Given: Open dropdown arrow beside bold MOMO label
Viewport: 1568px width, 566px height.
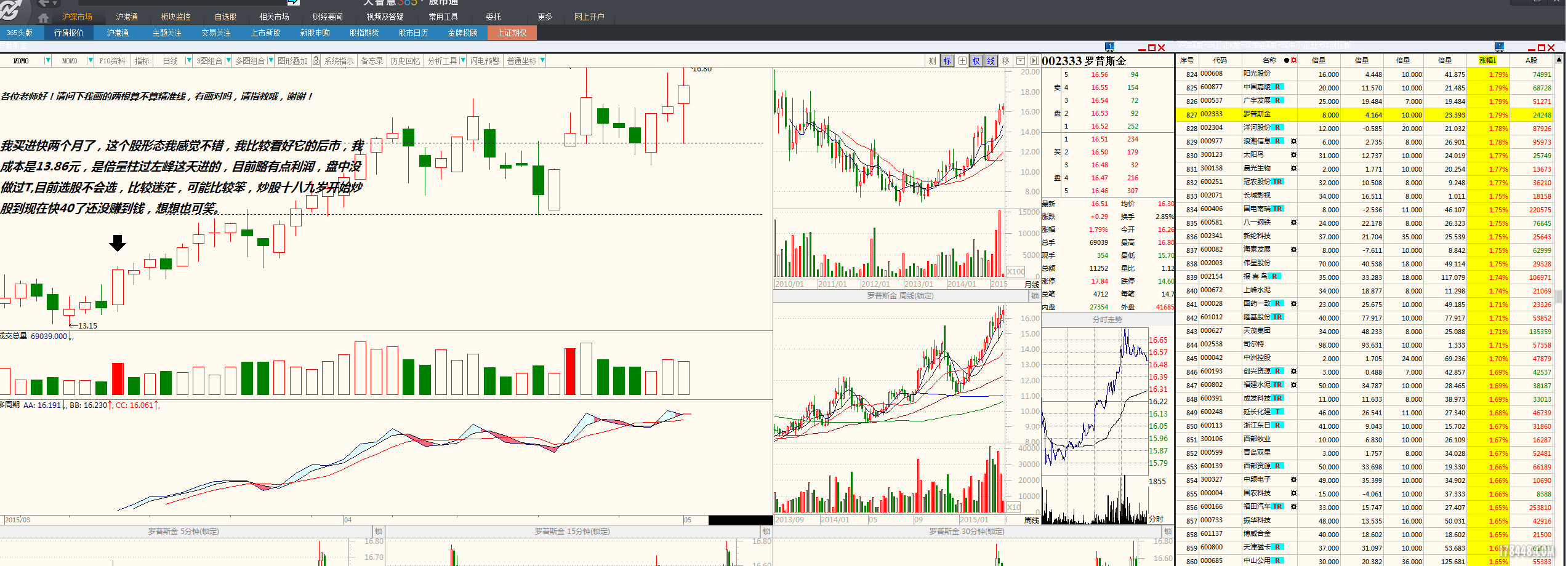Looking at the screenshot, I should tap(47, 61).
